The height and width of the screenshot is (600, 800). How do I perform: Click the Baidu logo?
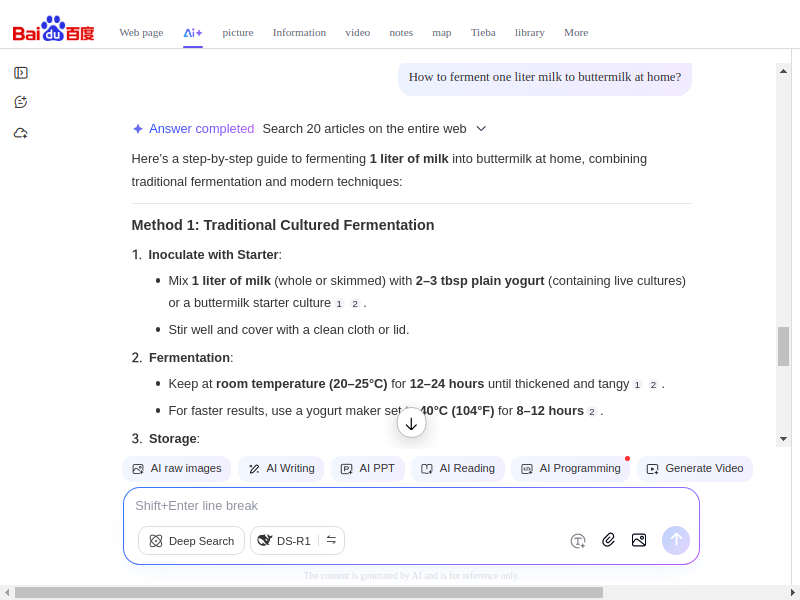(53, 30)
